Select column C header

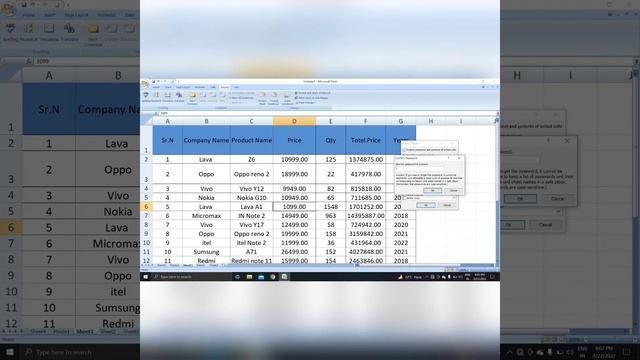point(251,121)
